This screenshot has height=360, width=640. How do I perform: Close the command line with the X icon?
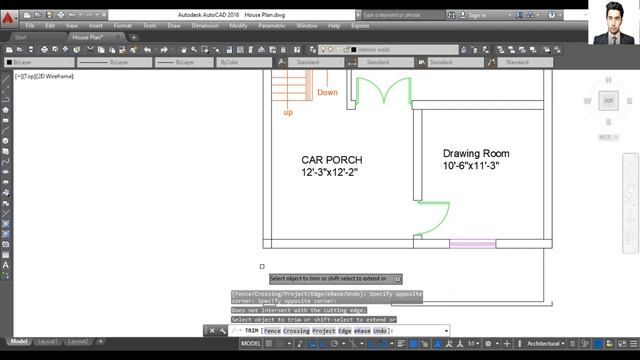pyautogui.click(x=212, y=331)
